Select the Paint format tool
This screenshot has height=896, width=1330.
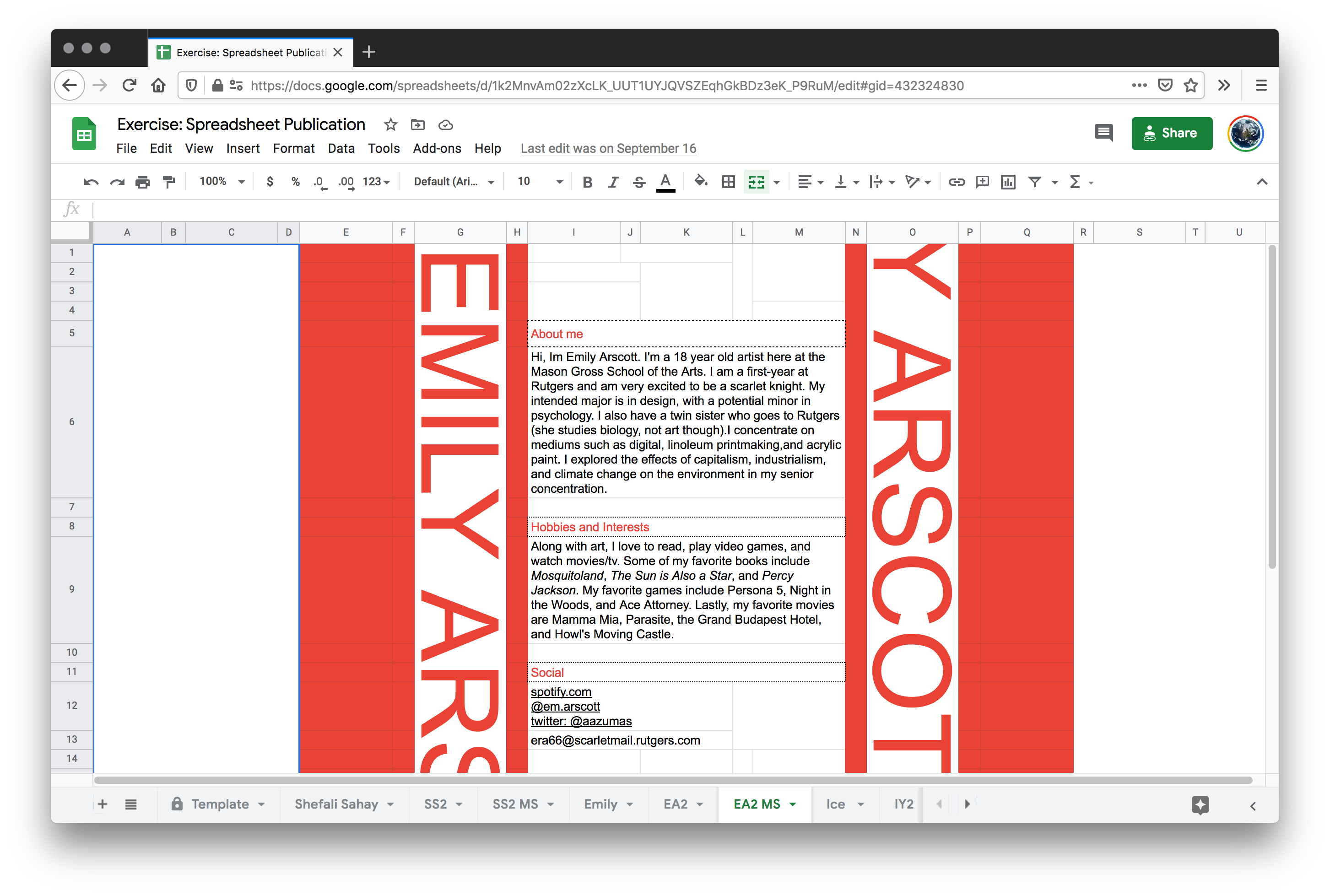pos(168,182)
